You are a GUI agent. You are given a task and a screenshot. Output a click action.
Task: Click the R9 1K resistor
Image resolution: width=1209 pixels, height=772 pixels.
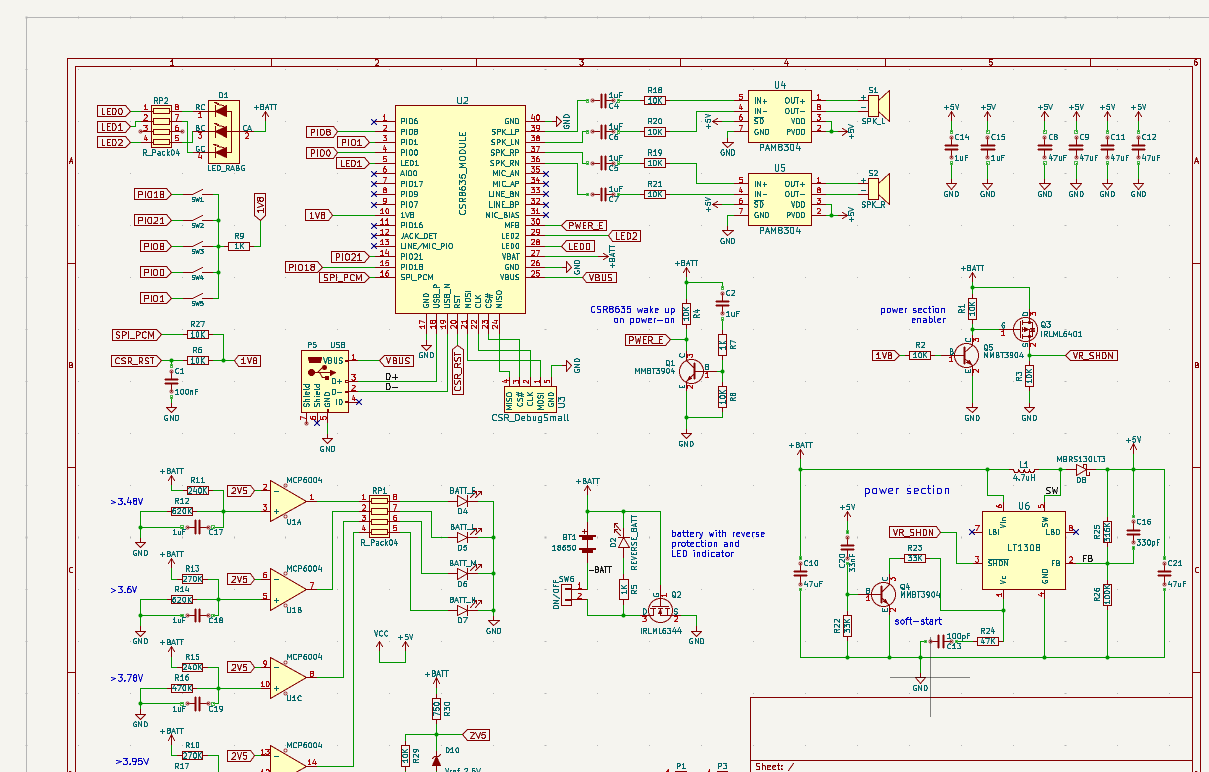tap(239, 246)
